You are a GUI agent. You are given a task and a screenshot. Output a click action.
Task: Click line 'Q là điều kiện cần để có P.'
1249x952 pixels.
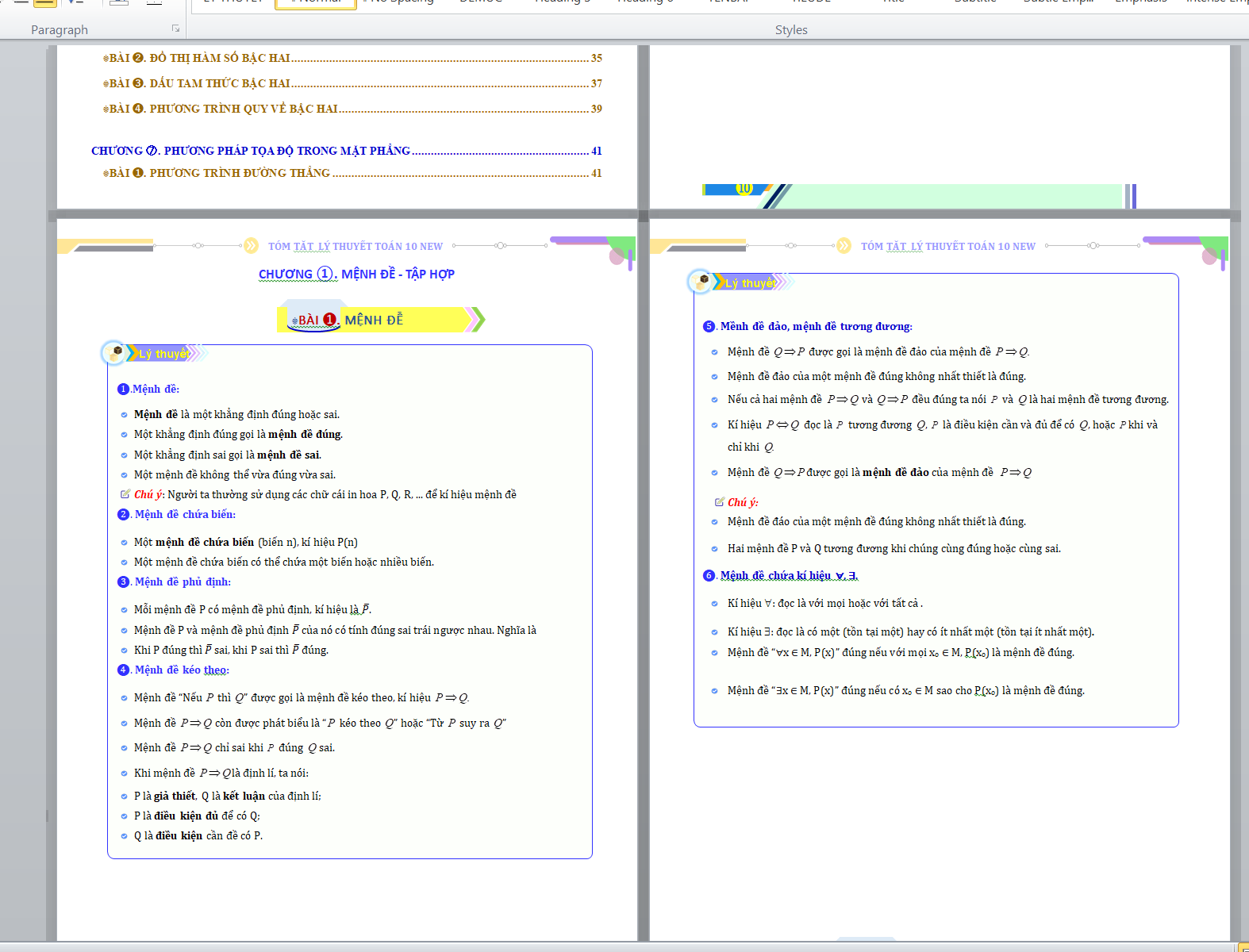[198, 835]
